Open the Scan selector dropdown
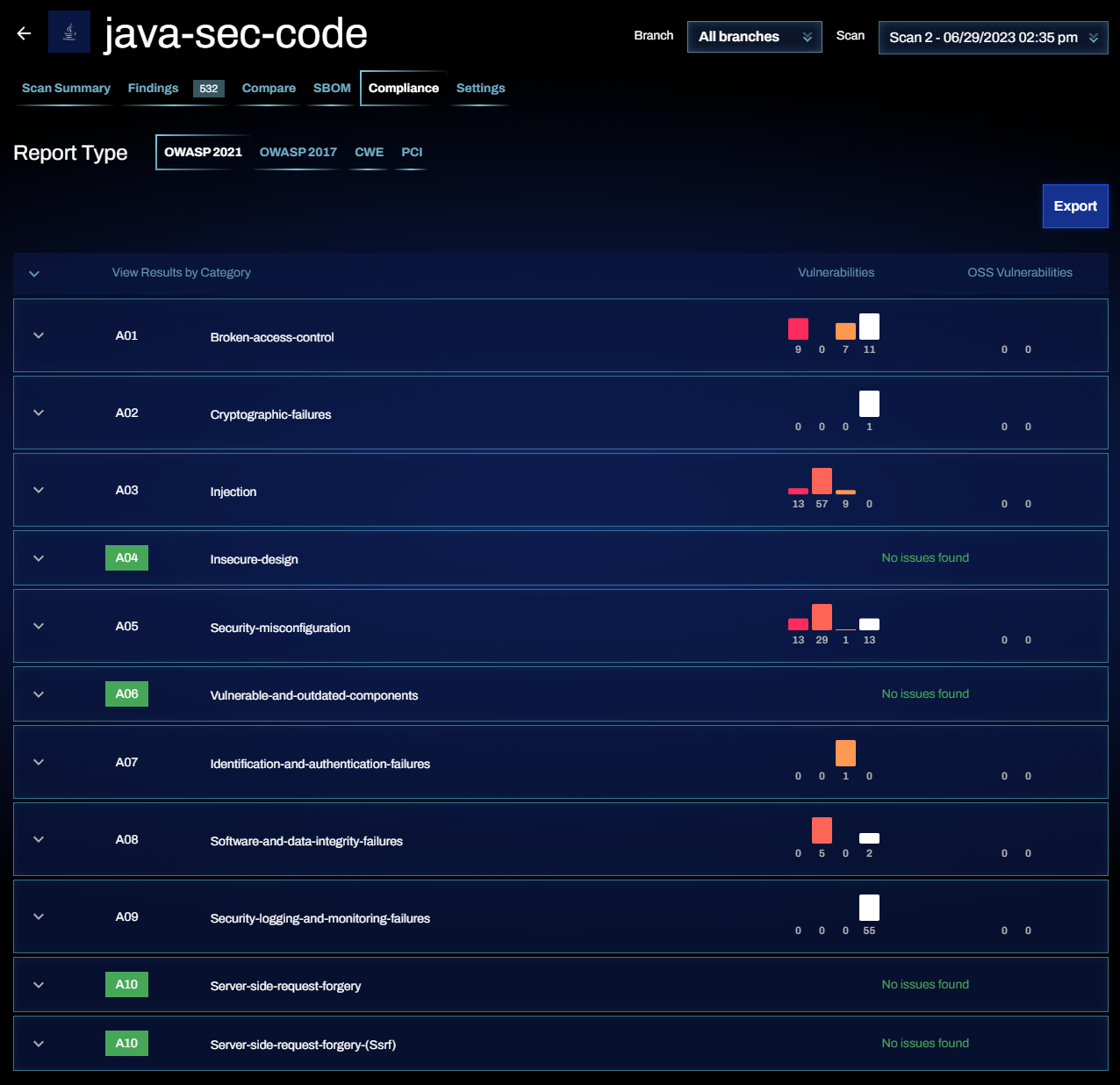Image resolution: width=1120 pixels, height=1085 pixels. click(993, 38)
